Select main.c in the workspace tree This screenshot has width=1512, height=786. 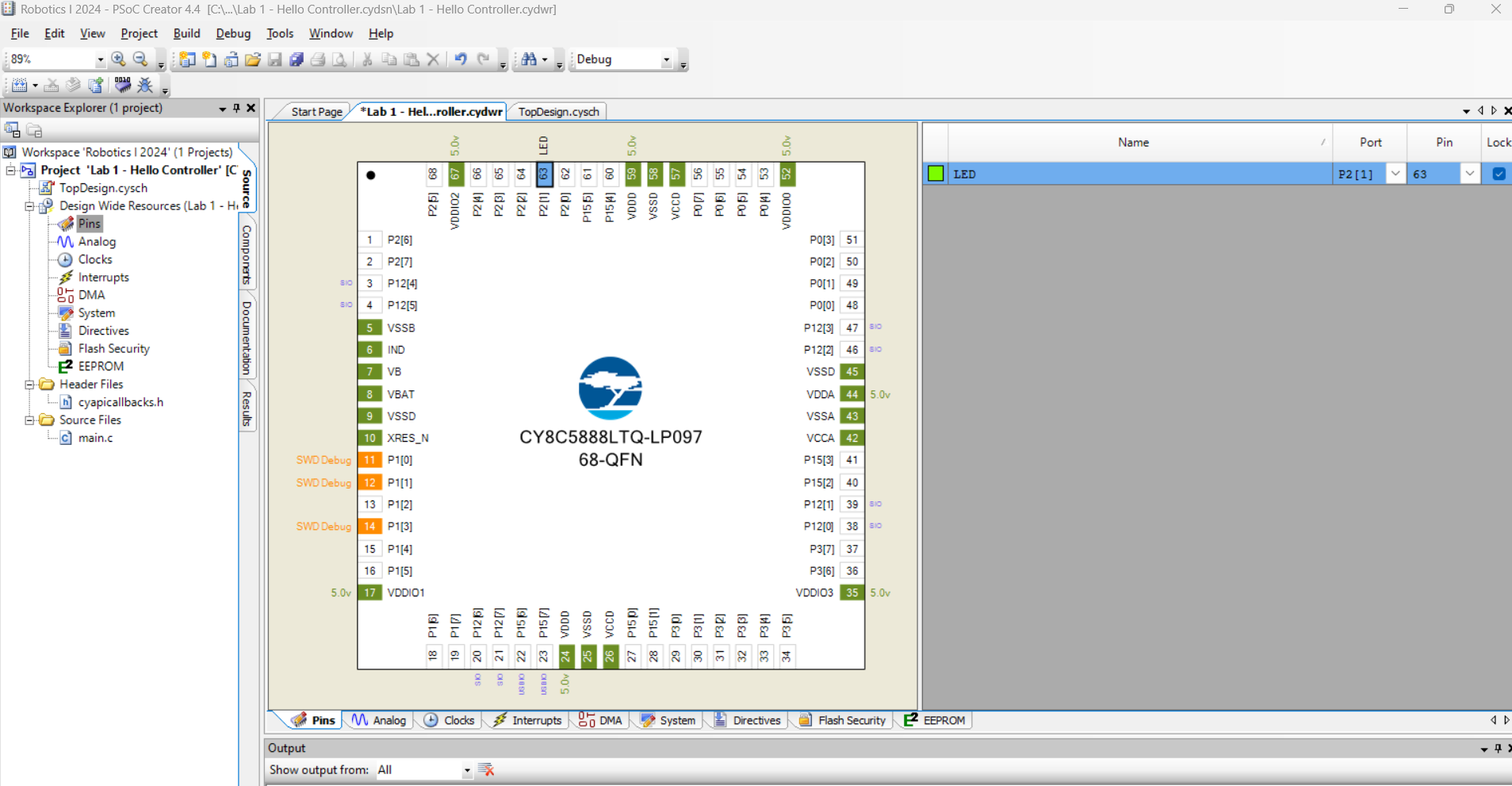tap(95, 438)
